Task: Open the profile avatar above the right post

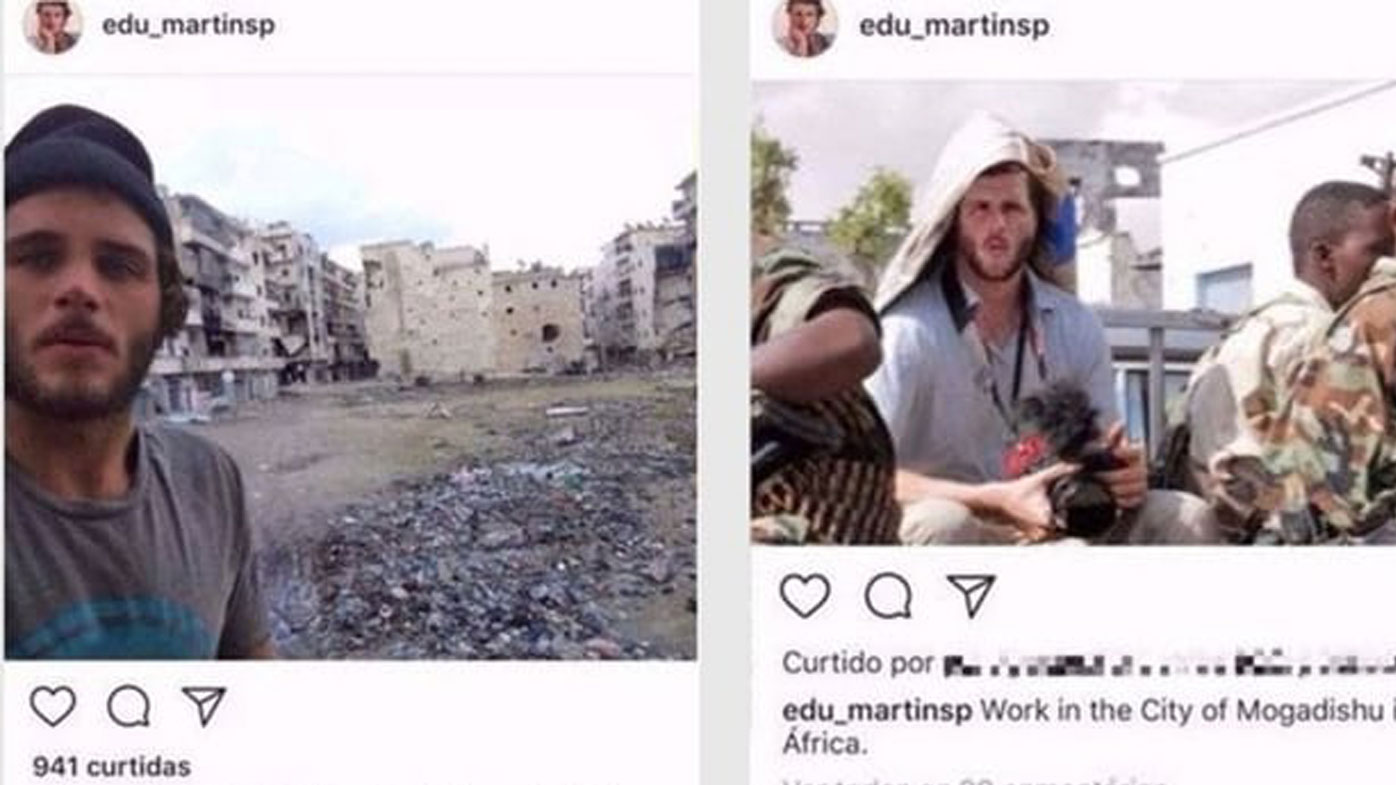Action: (x=805, y=27)
